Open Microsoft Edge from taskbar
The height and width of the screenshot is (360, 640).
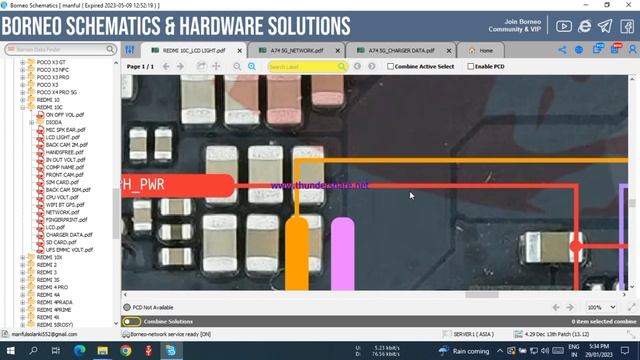(80, 351)
